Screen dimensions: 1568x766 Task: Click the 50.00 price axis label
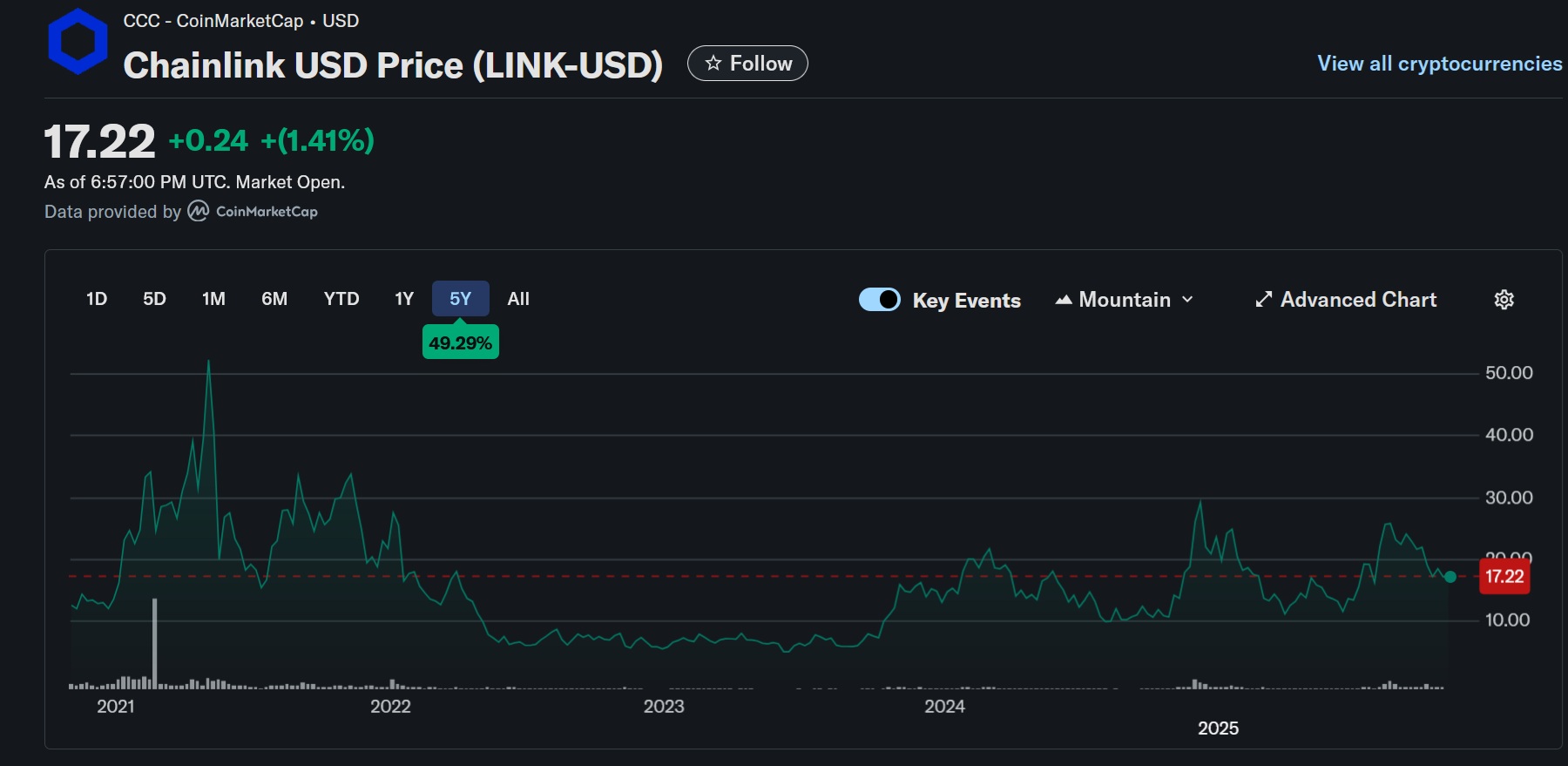[x=1509, y=373]
